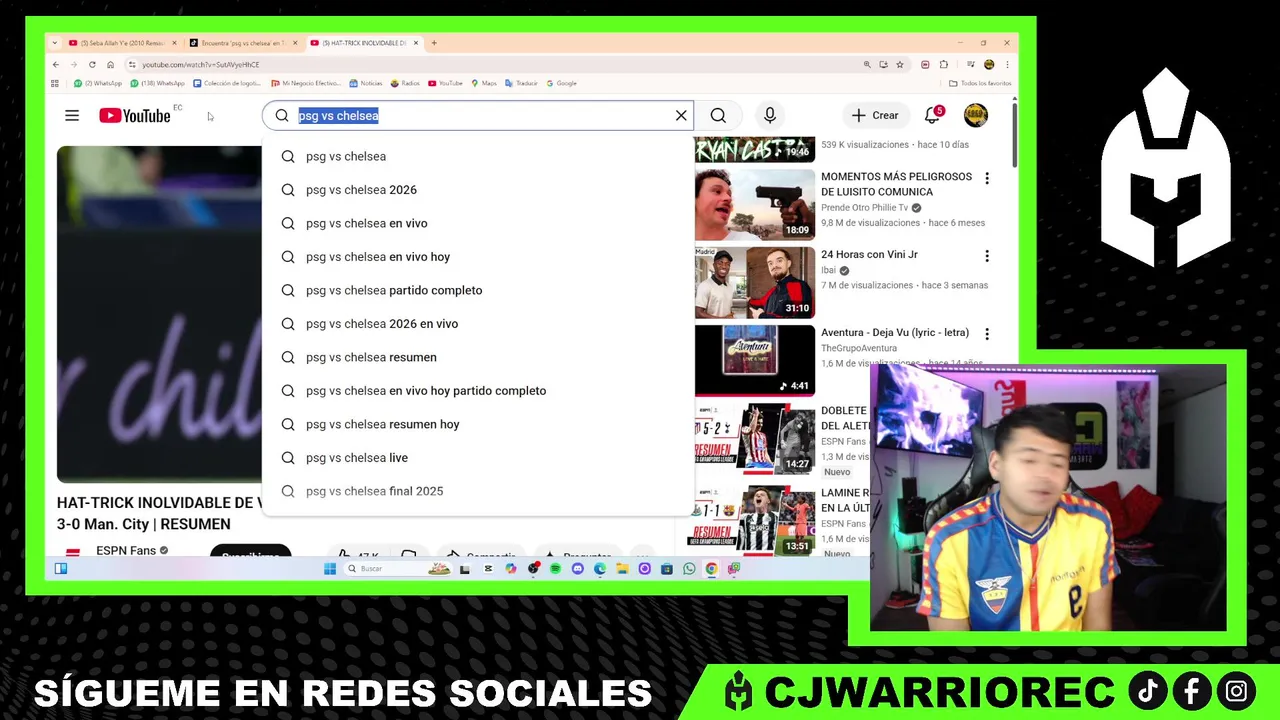Choose suggestion 'psg vs chelsea partido completo'
Image resolution: width=1280 pixels, height=720 pixels.
point(478,290)
